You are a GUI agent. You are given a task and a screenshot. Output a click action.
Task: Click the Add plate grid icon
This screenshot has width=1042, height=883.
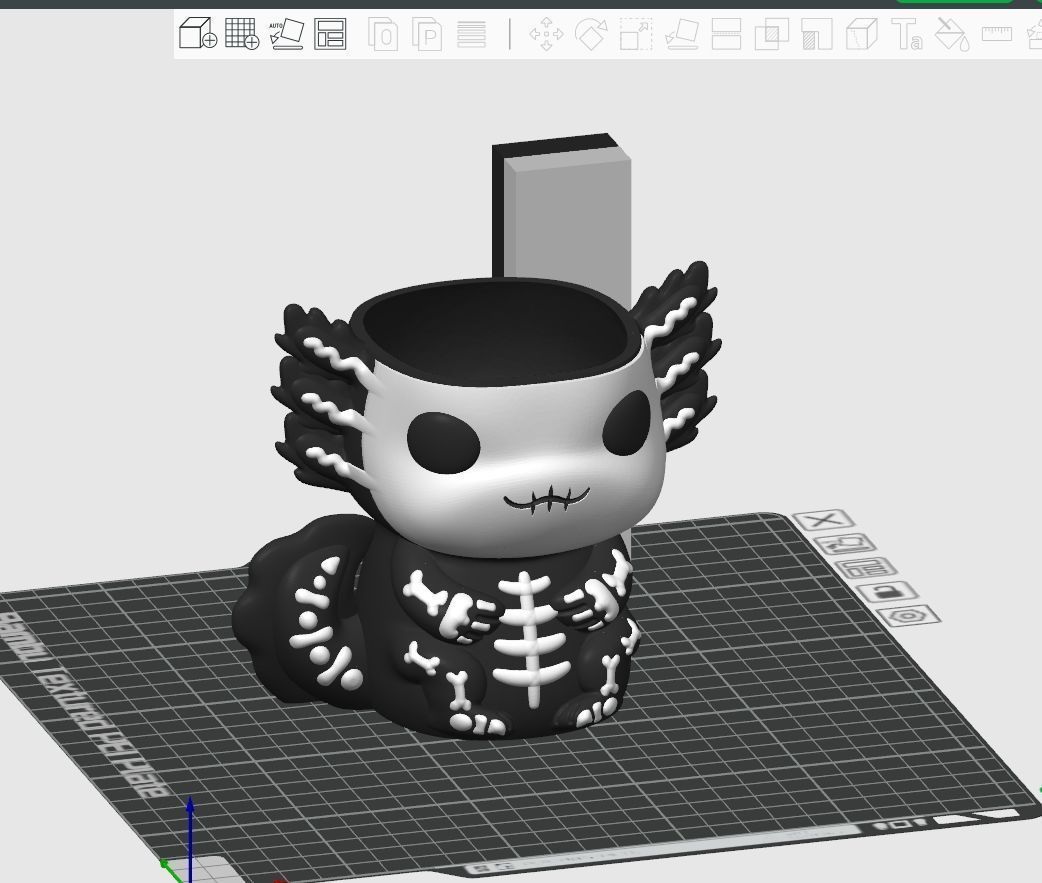click(x=241, y=33)
